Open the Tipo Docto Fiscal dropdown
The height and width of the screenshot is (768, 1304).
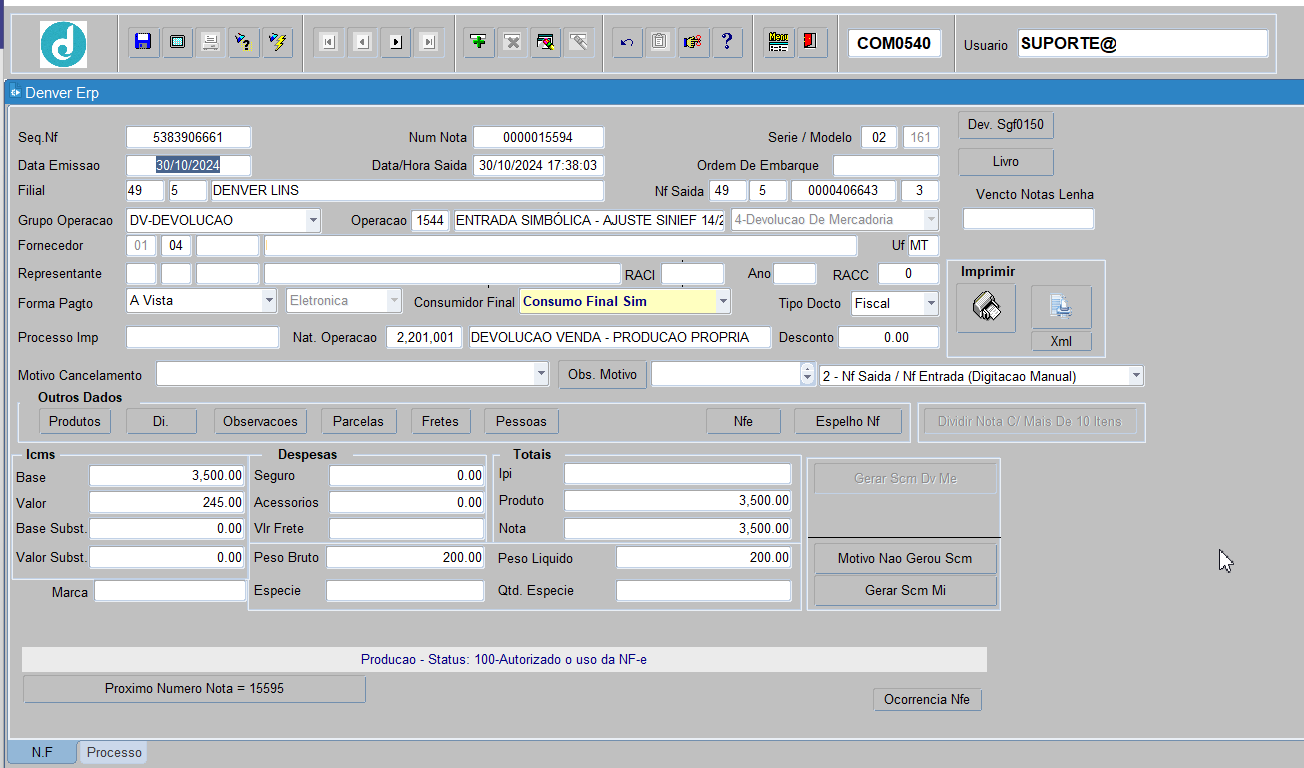[931, 302]
